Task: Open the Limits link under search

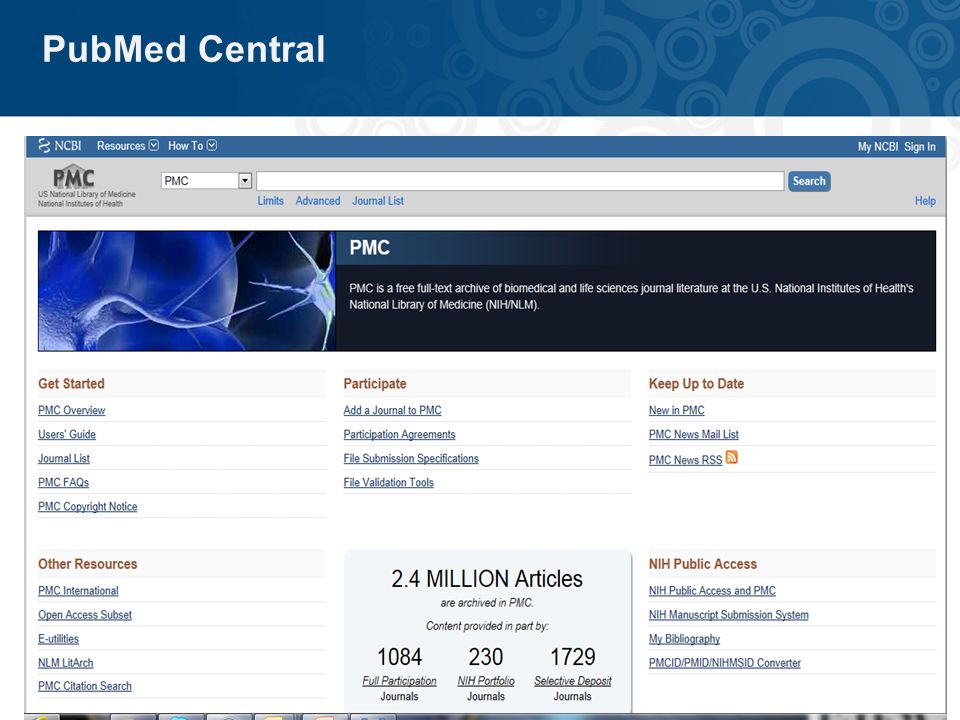Action: click(270, 201)
